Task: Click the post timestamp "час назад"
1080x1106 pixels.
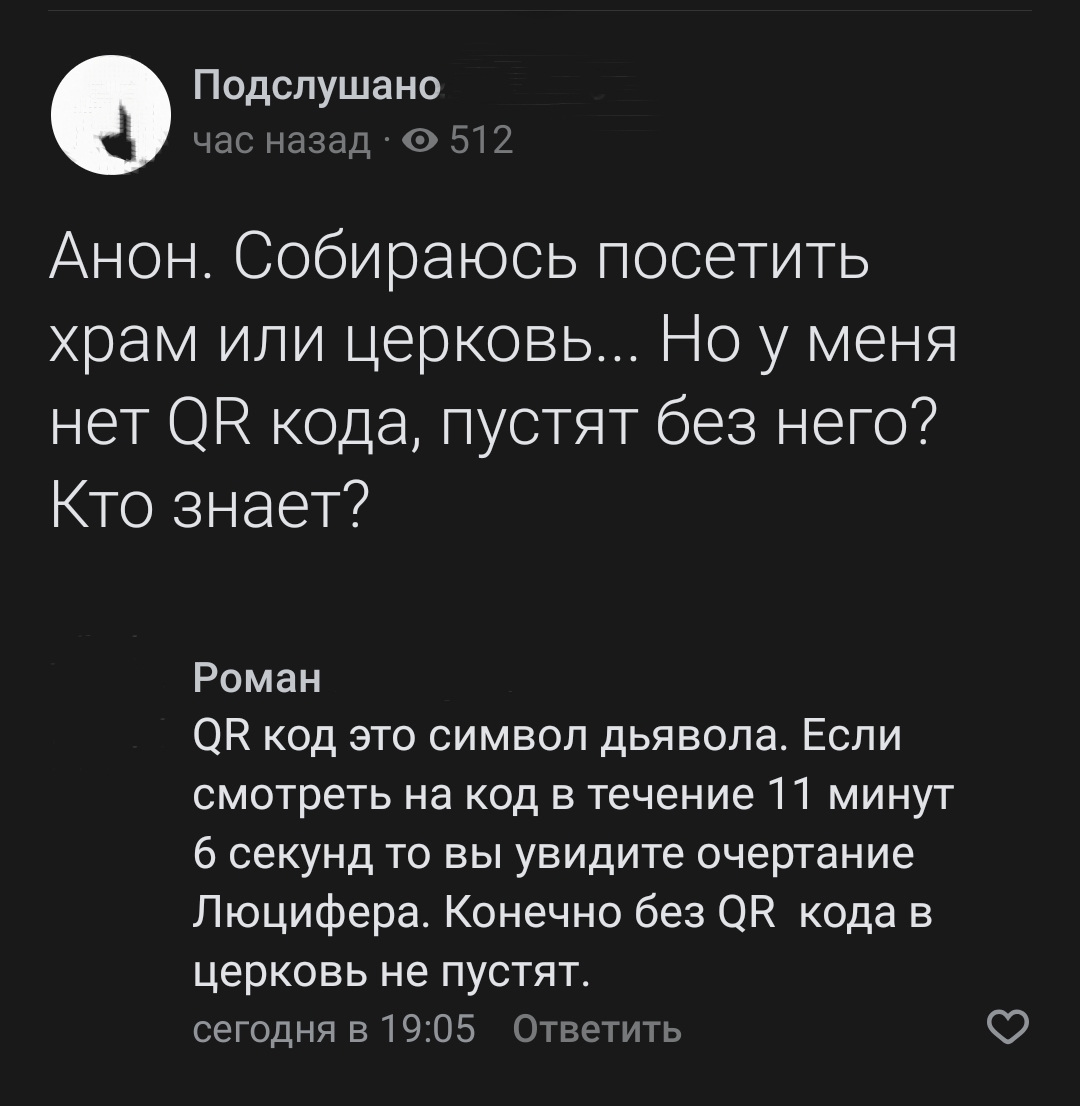Action: point(281,142)
